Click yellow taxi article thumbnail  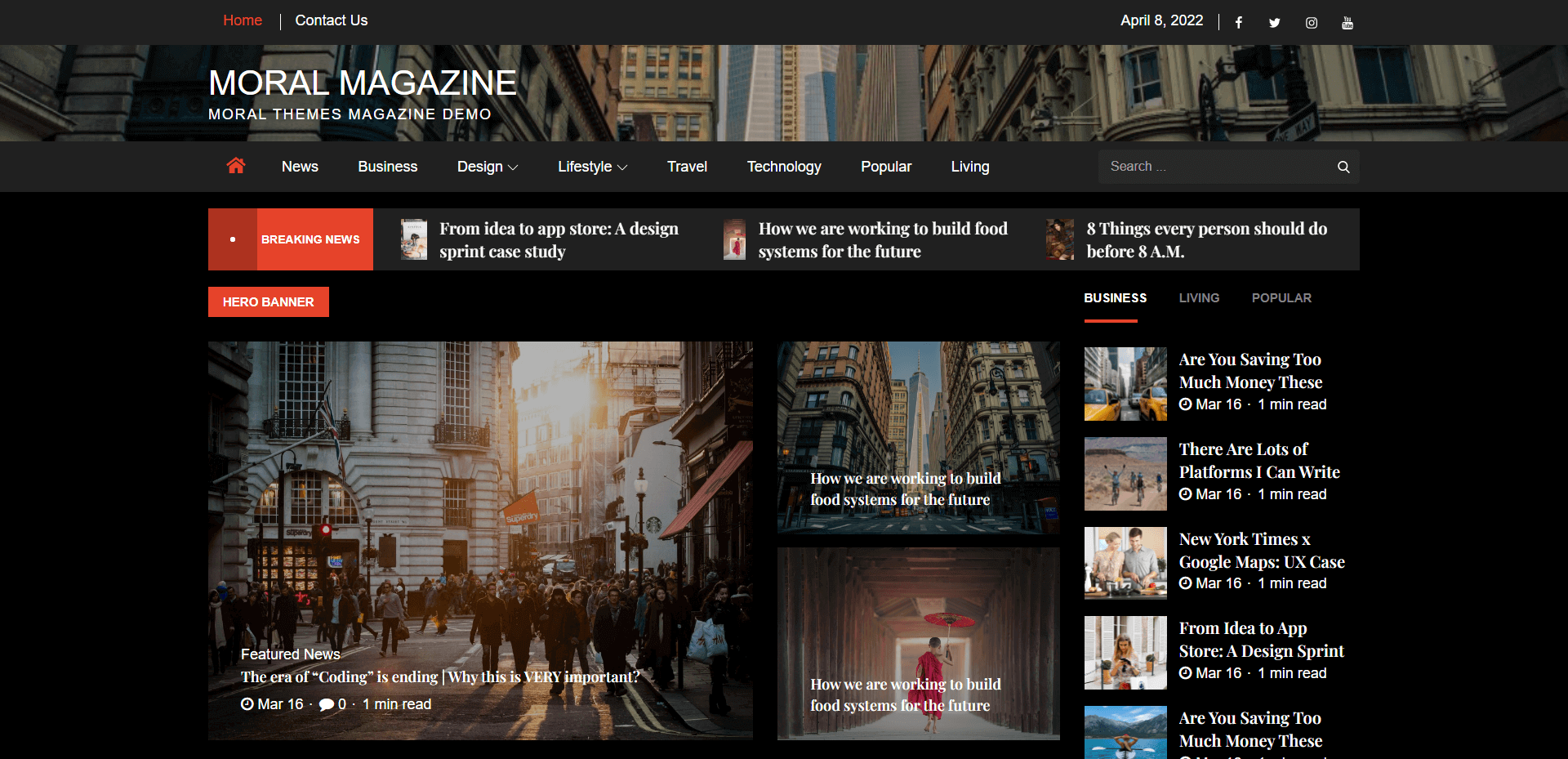point(1125,384)
